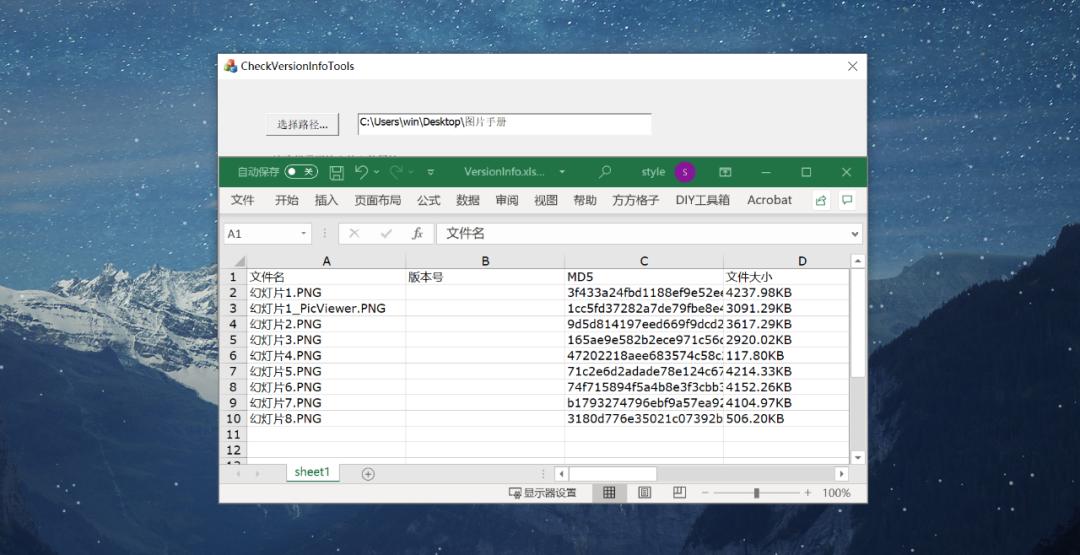Click vertical scrollbar down arrow

[858, 457]
